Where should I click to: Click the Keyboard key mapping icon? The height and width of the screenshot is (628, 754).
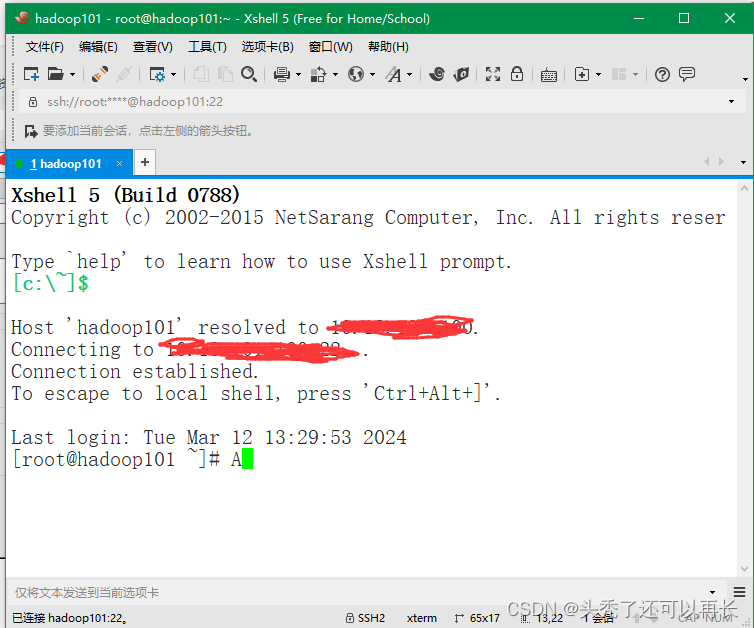pos(549,75)
